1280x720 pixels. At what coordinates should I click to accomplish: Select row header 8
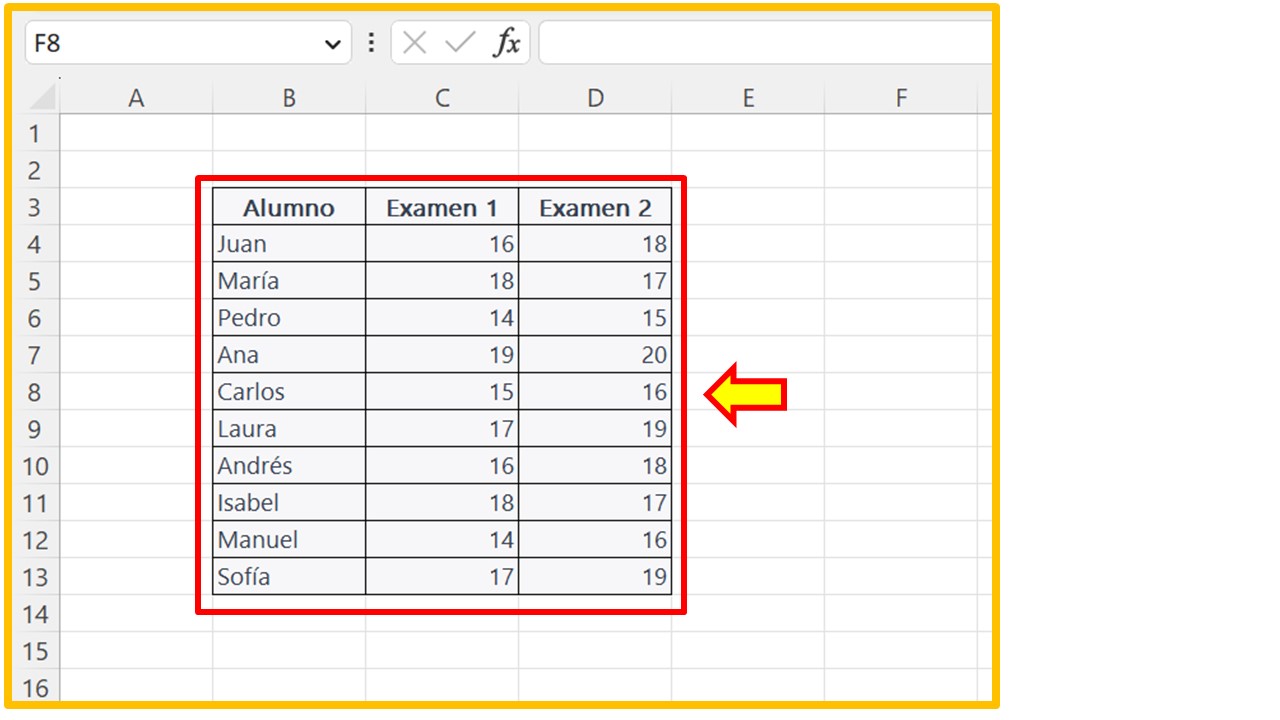(x=36, y=391)
